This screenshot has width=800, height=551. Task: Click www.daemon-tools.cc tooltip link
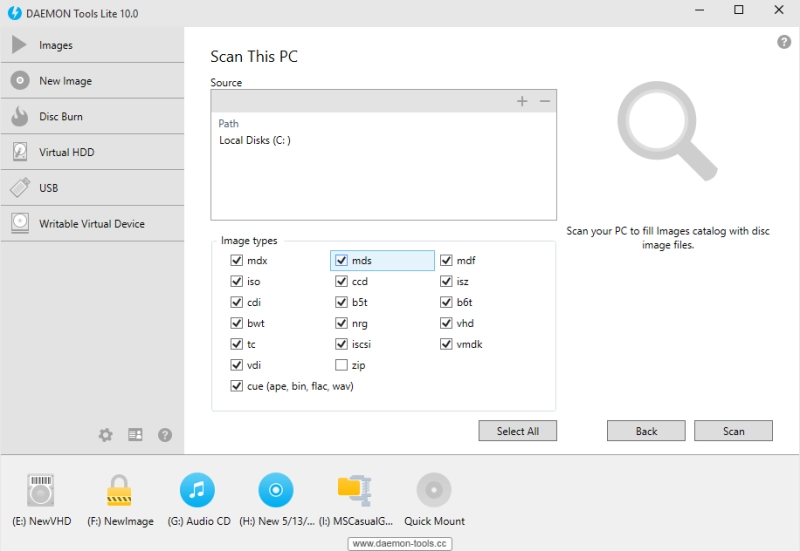point(400,543)
